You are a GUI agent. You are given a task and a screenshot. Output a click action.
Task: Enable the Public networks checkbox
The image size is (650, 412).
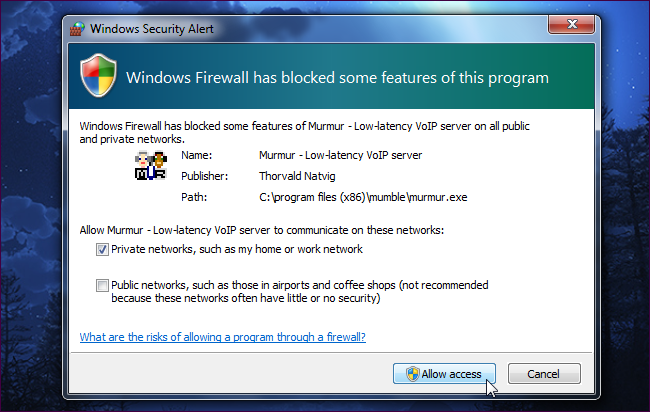(x=102, y=285)
